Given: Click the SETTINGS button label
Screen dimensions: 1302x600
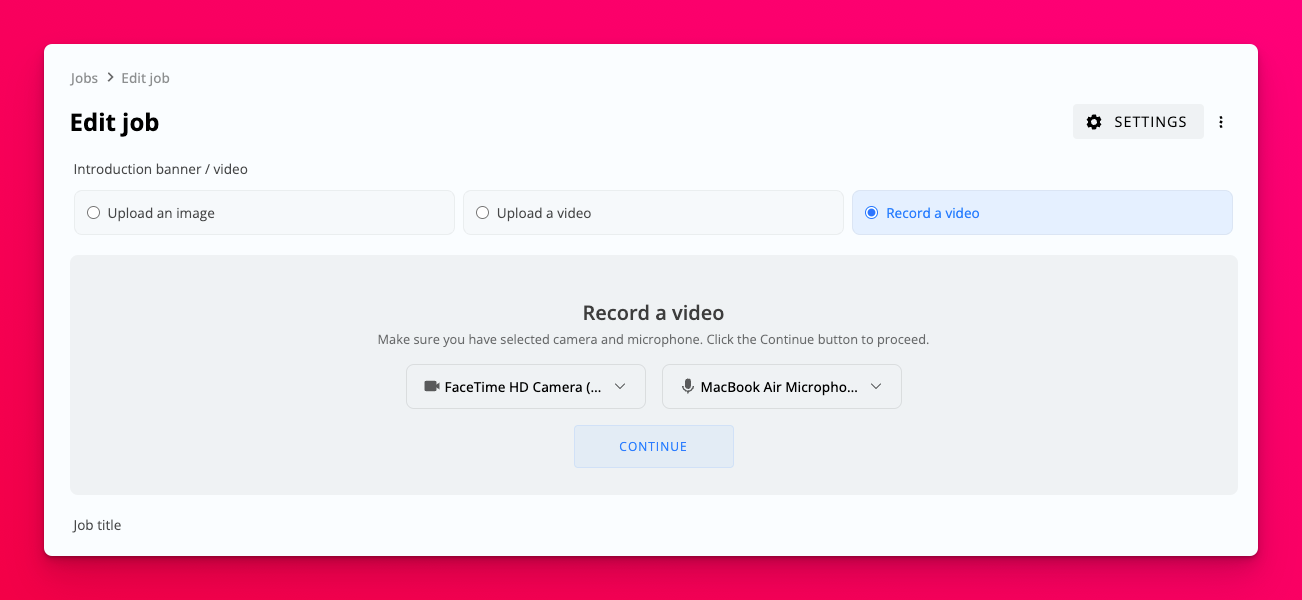Looking at the screenshot, I should coord(1150,122).
